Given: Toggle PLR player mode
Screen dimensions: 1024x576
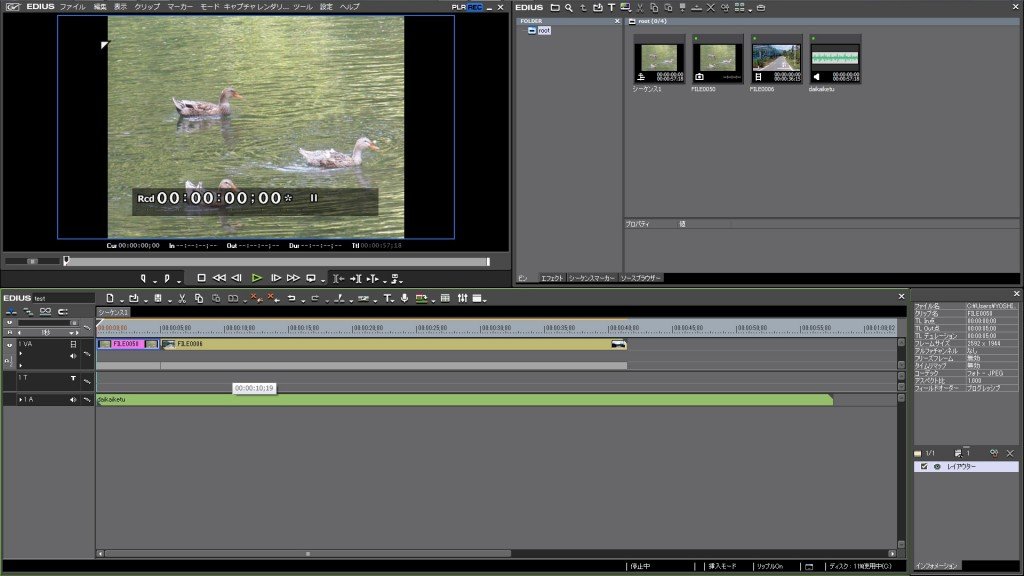Looking at the screenshot, I should pyautogui.click(x=458, y=7).
